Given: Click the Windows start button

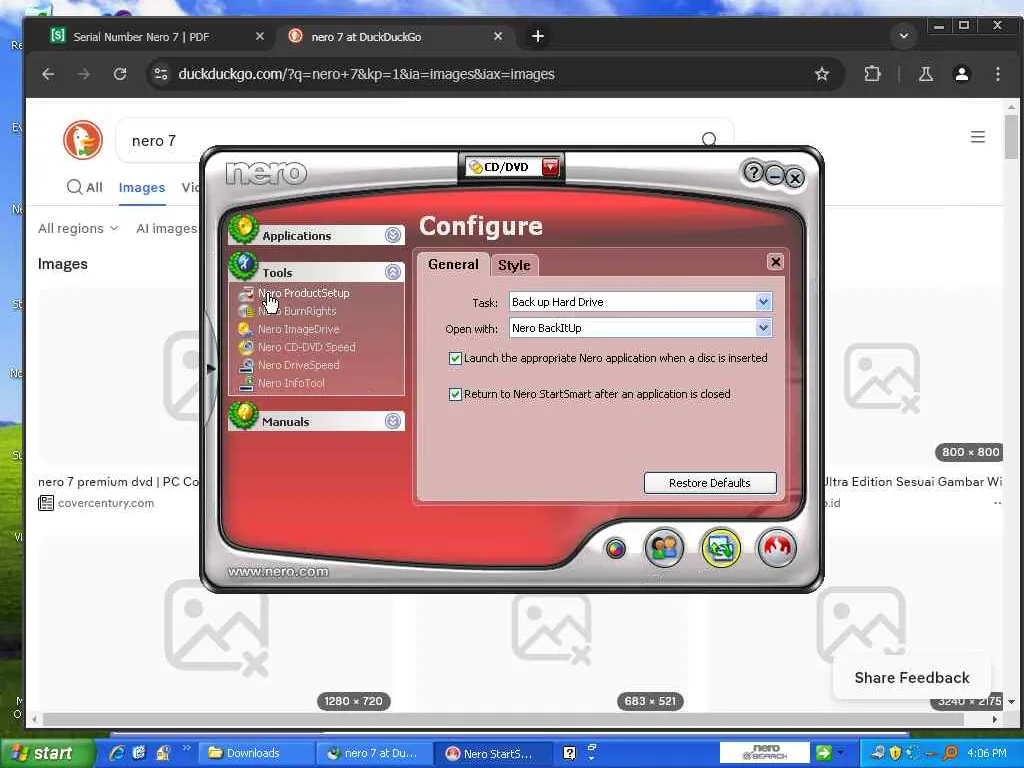Looking at the screenshot, I should (x=46, y=754).
